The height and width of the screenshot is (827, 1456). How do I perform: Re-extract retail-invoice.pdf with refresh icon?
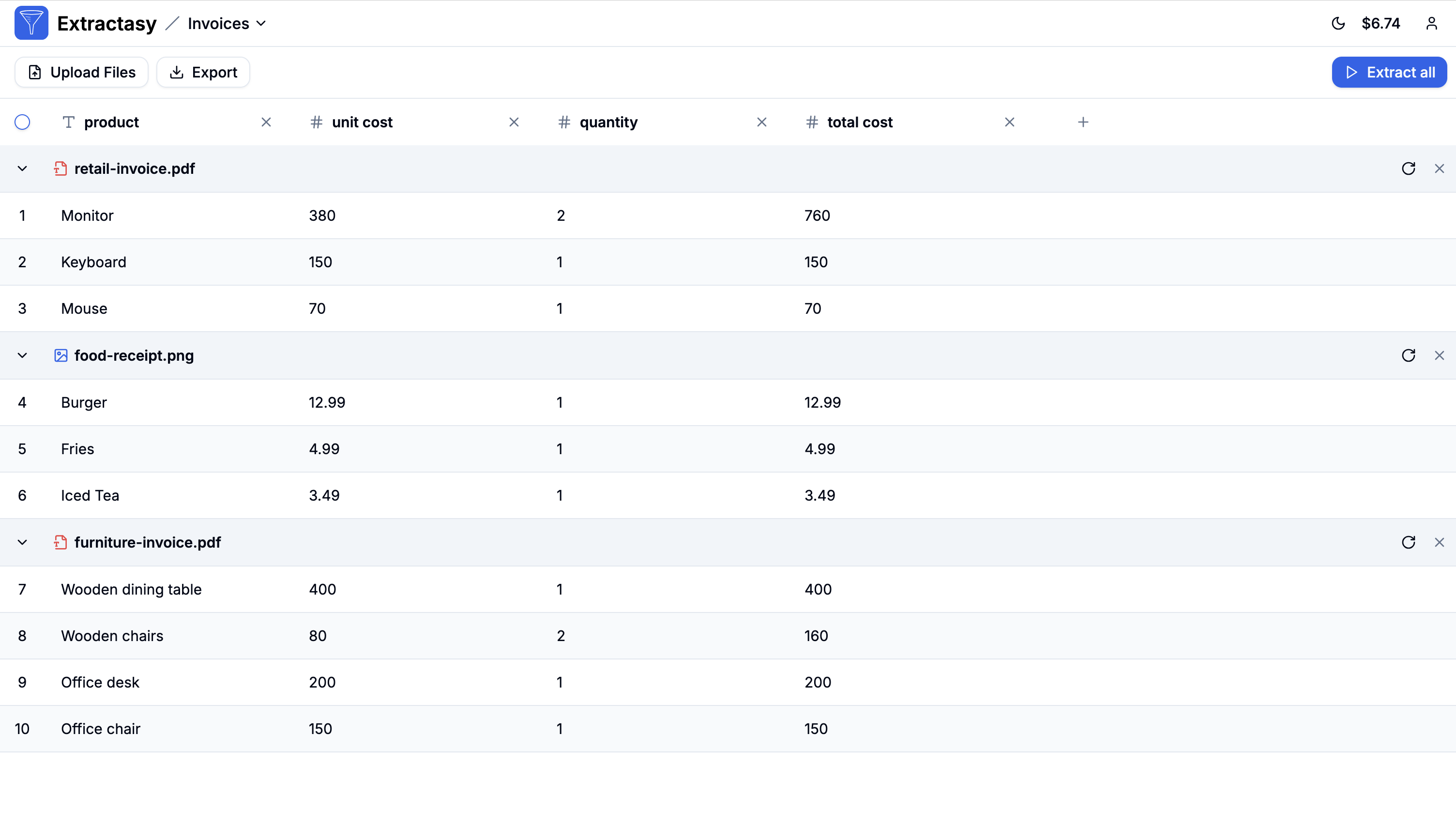[1408, 168]
